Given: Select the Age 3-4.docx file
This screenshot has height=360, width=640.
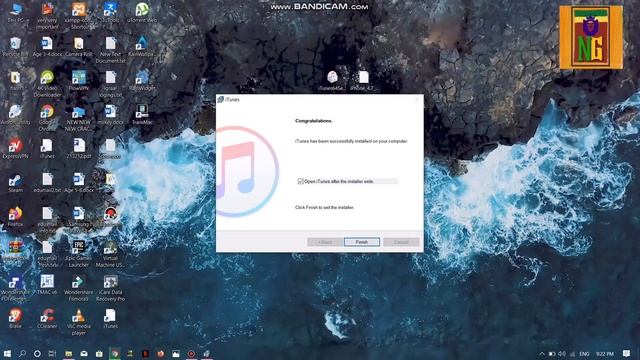Looking at the screenshot, I should pos(47,47).
